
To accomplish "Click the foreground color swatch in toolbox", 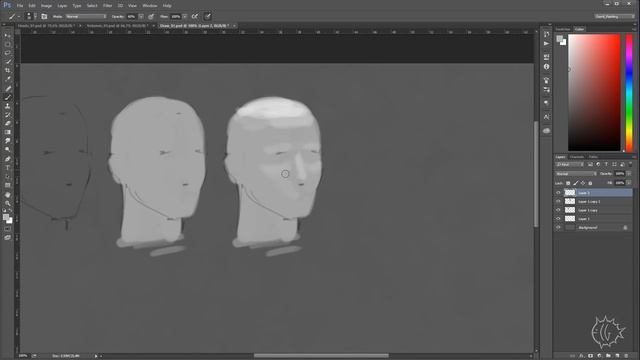I will click(6, 218).
